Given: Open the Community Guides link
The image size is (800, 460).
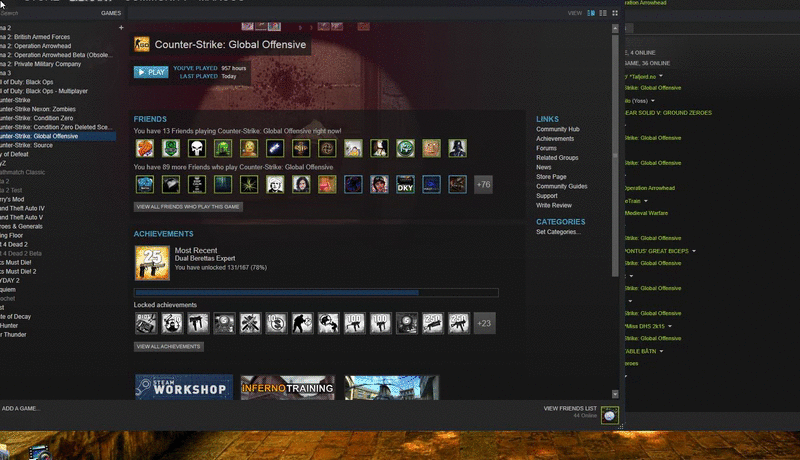Looking at the screenshot, I should click(562, 187).
